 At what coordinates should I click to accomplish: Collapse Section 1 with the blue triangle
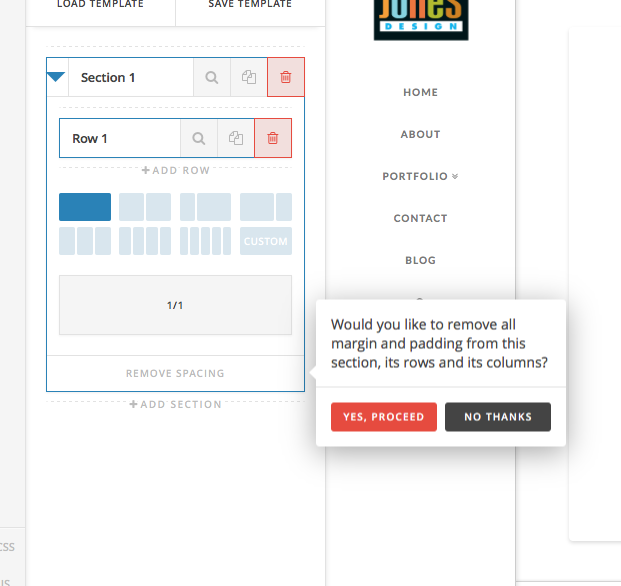(x=56, y=77)
